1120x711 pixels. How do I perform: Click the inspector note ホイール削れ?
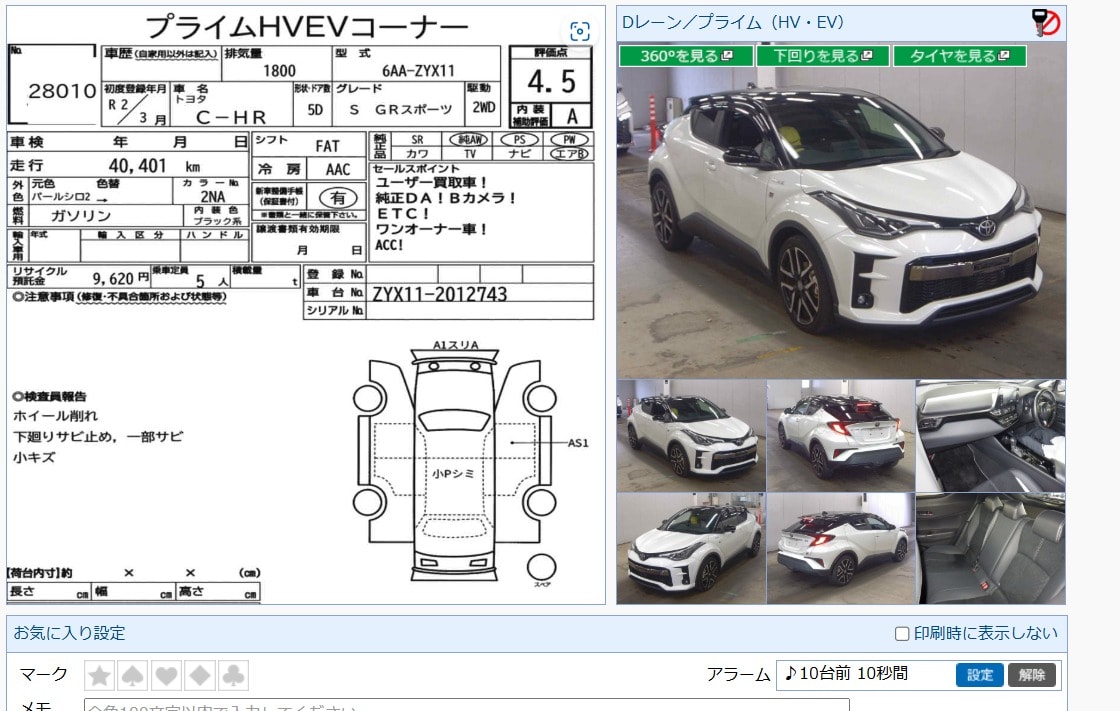(56, 416)
